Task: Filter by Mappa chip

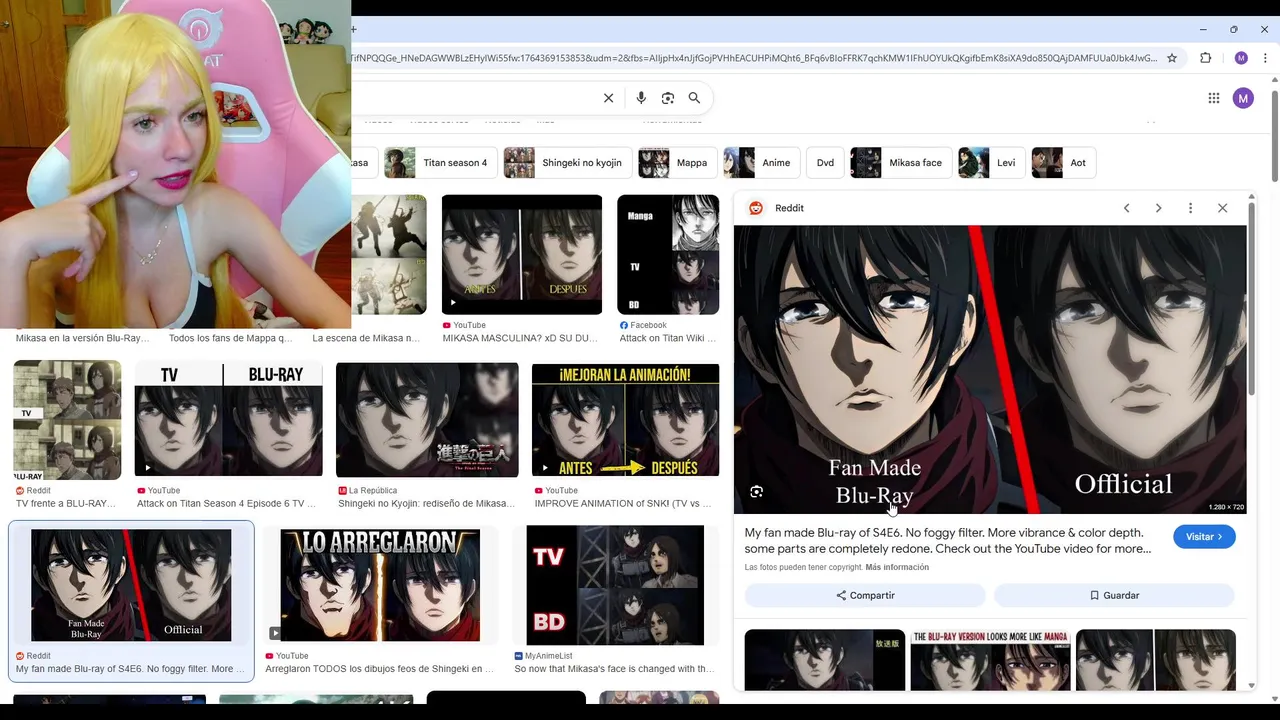Action: coord(678,163)
